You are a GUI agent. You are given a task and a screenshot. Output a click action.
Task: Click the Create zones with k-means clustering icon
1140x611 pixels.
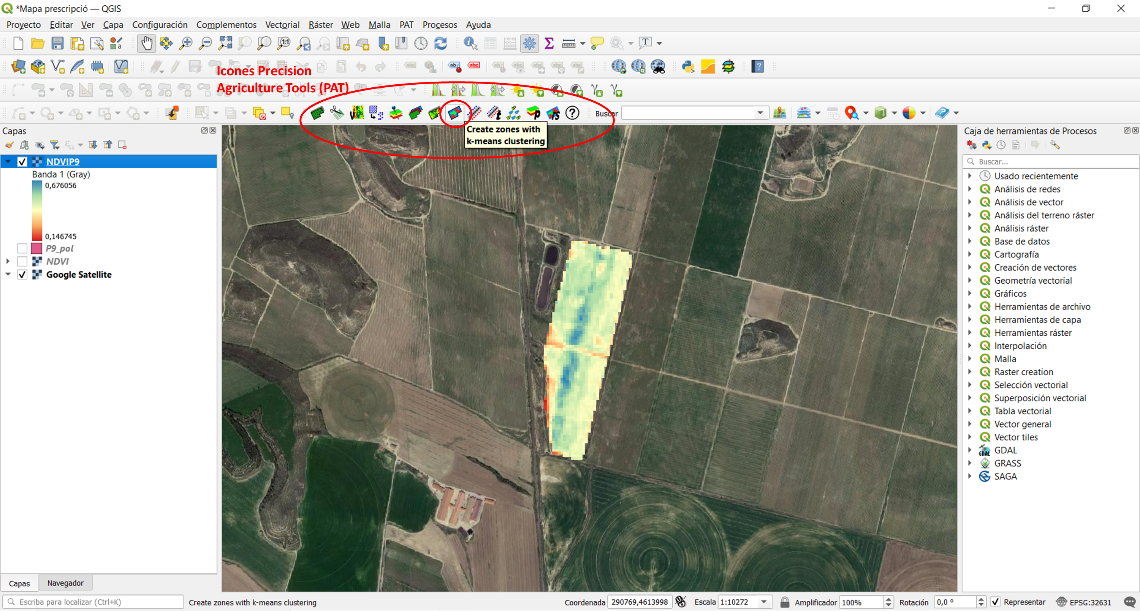[x=454, y=113]
